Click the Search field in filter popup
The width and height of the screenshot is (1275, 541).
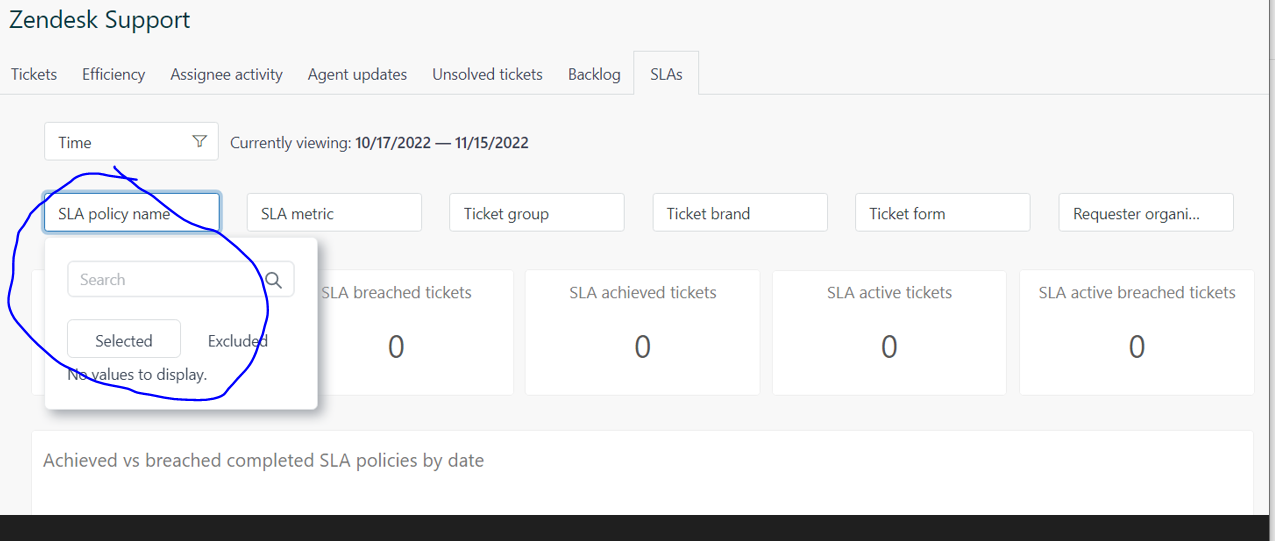[x=160, y=280]
